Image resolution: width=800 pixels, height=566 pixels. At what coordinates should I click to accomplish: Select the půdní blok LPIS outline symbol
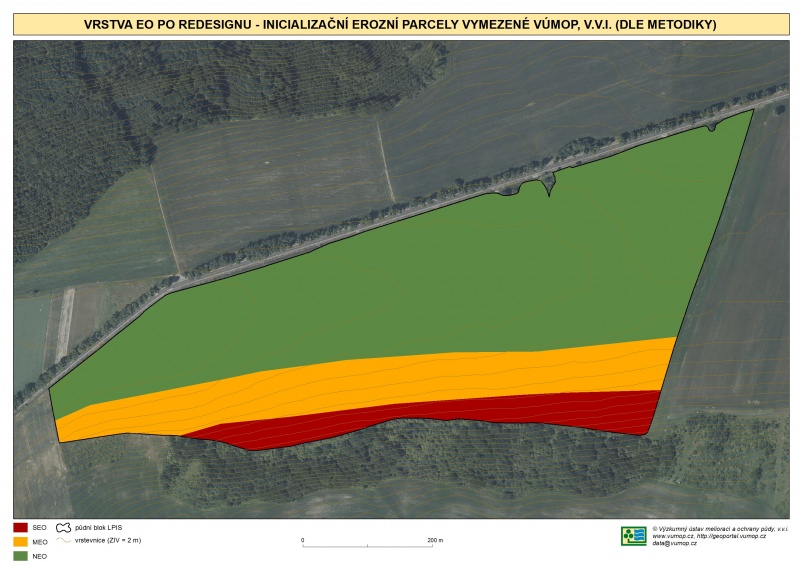pyautogui.click(x=64, y=527)
